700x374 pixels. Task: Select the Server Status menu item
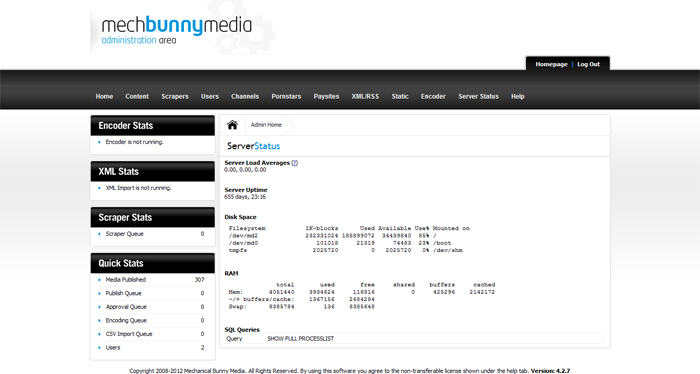coord(479,96)
